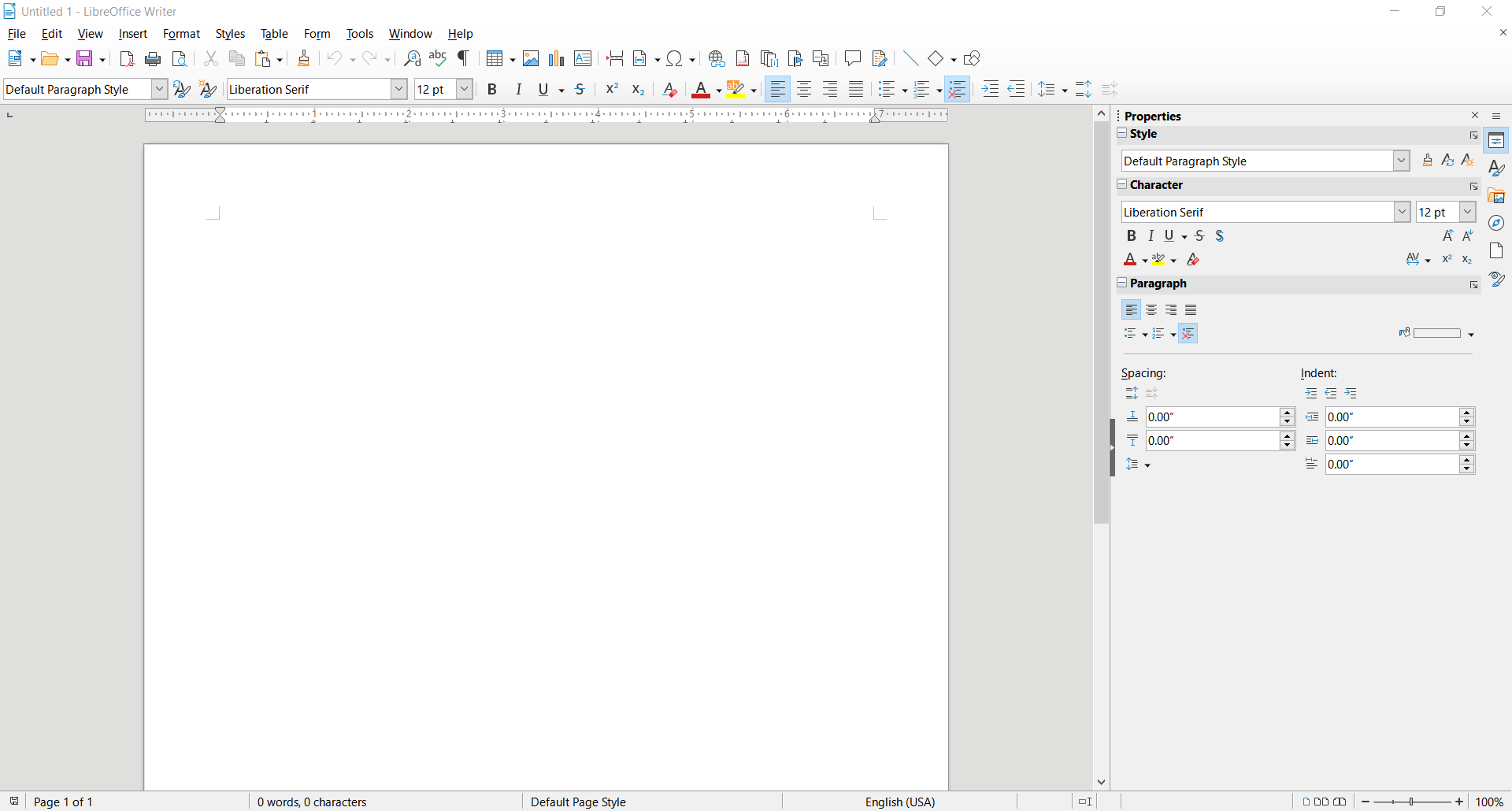Screen dimensions: 1512x811
Task: Toggle Print Preview icon
Action: pos(180,58)
